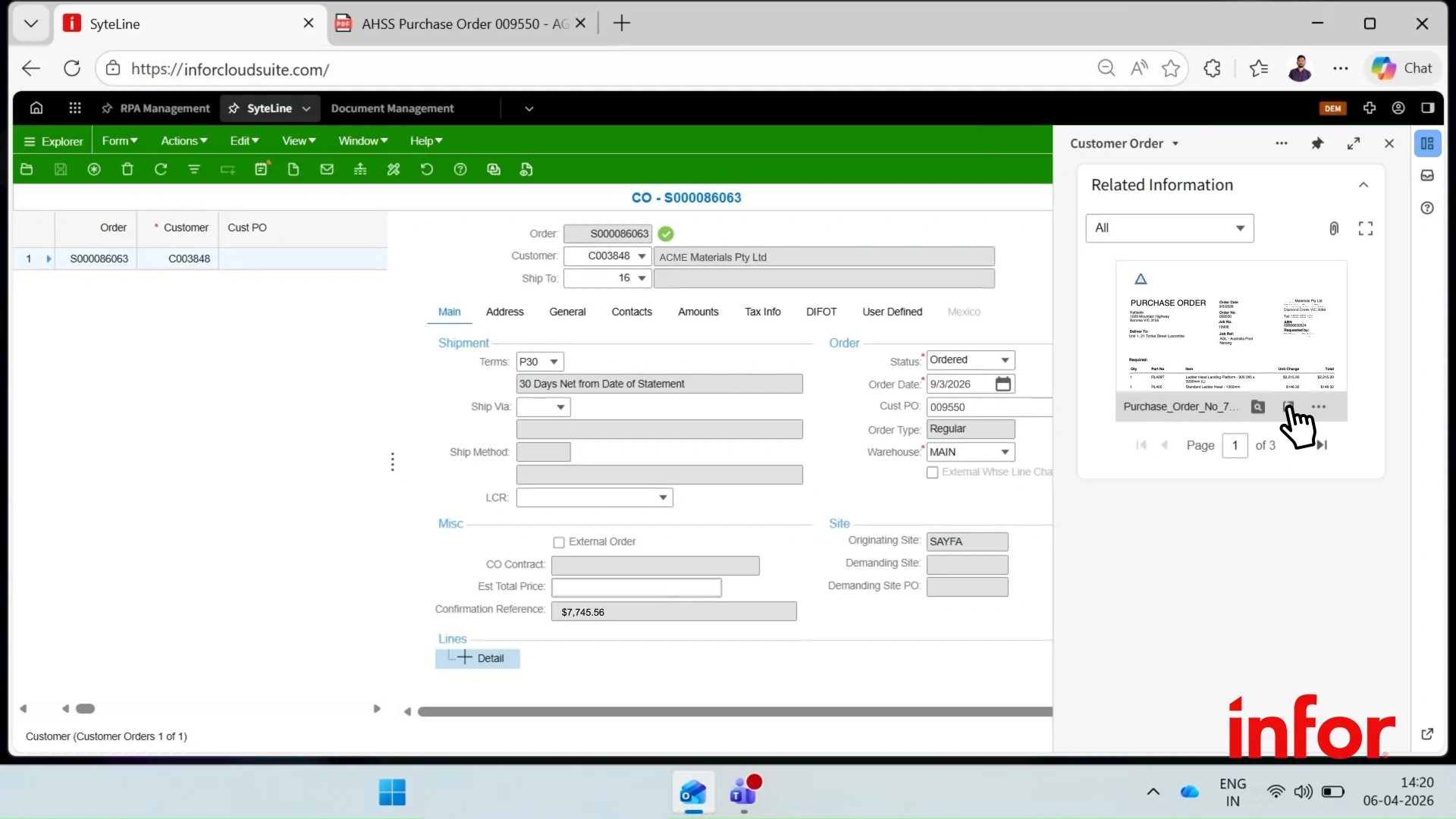Open Microsoft Teams from the taskbar

[744, 792]
